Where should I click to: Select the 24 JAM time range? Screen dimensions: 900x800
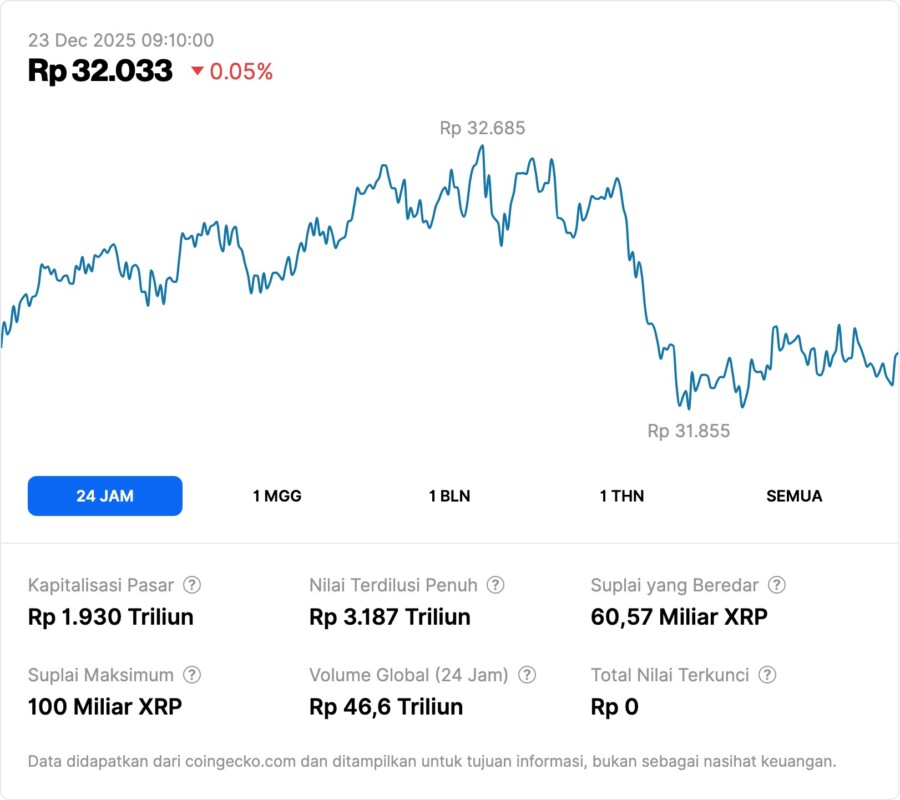pyautogui.click(x=105, y=496)
